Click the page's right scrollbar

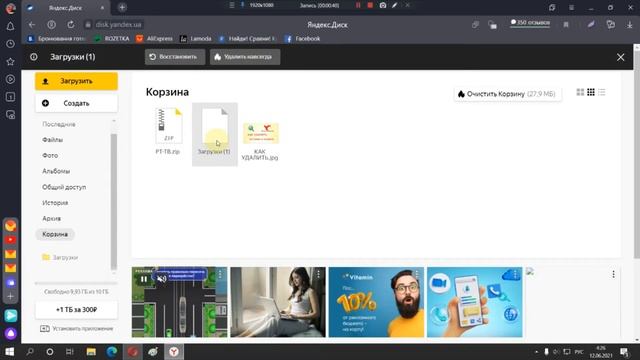click(x=637, y=154)
